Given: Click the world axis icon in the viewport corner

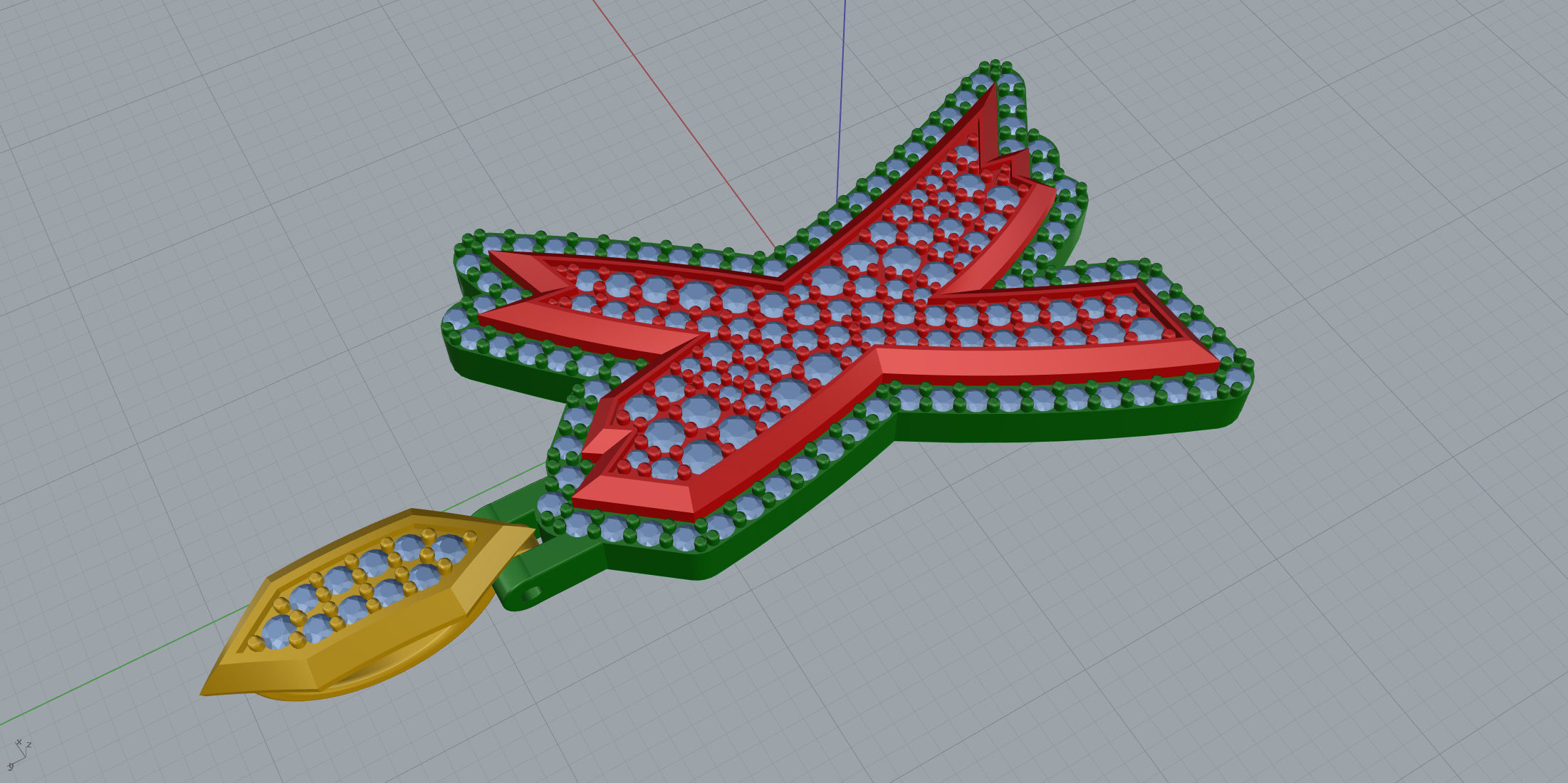Looking at the screenshot, I should 19,755.
